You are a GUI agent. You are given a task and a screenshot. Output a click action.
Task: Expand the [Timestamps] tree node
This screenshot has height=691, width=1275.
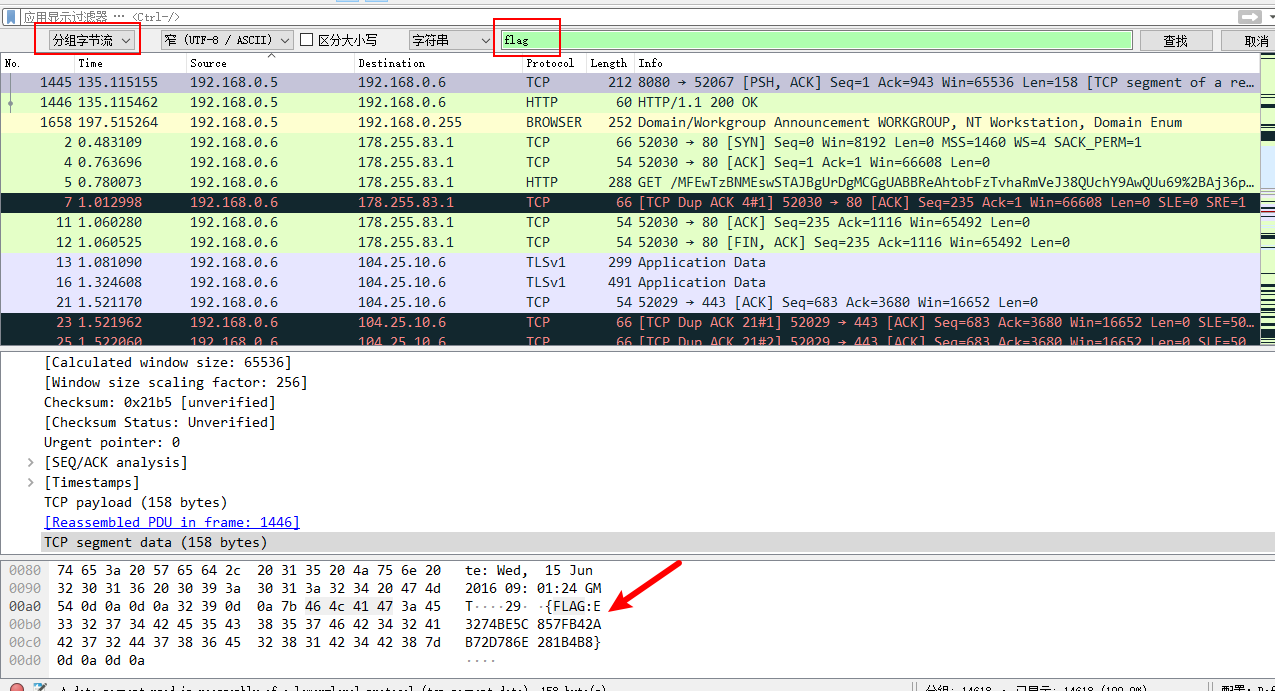pos(31,482)
